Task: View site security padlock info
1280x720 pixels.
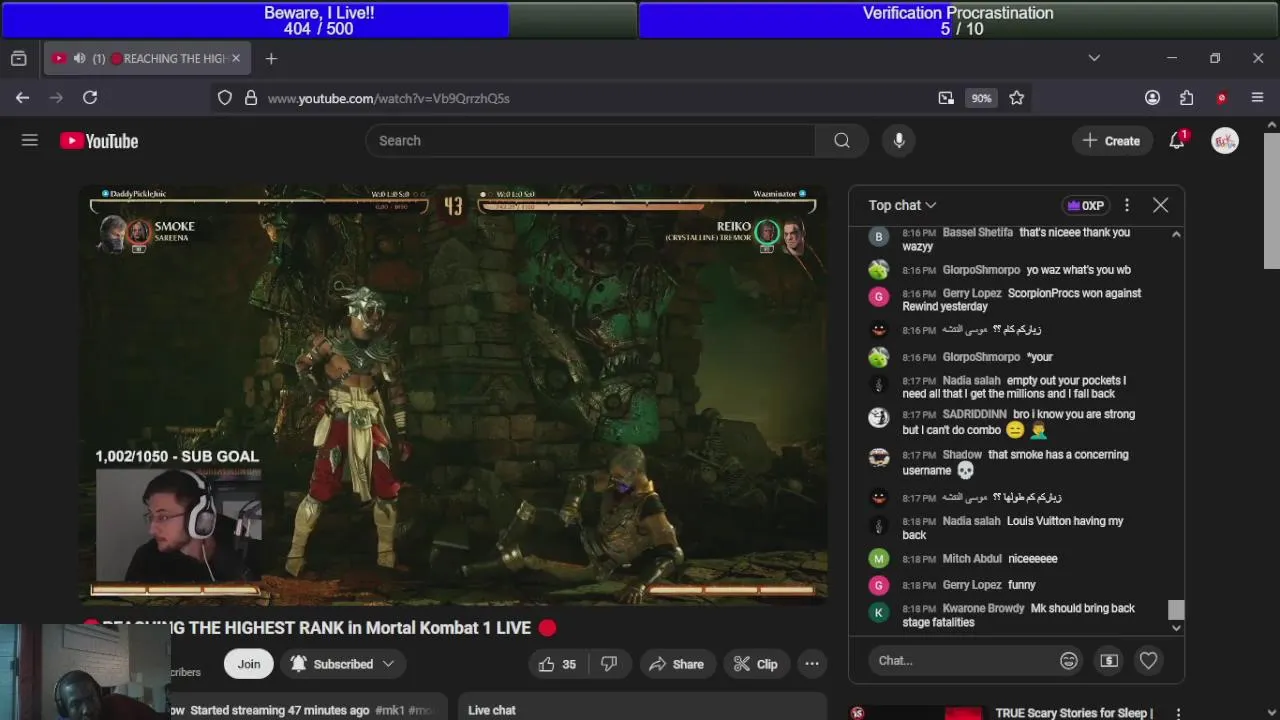Action: (250, 98)
